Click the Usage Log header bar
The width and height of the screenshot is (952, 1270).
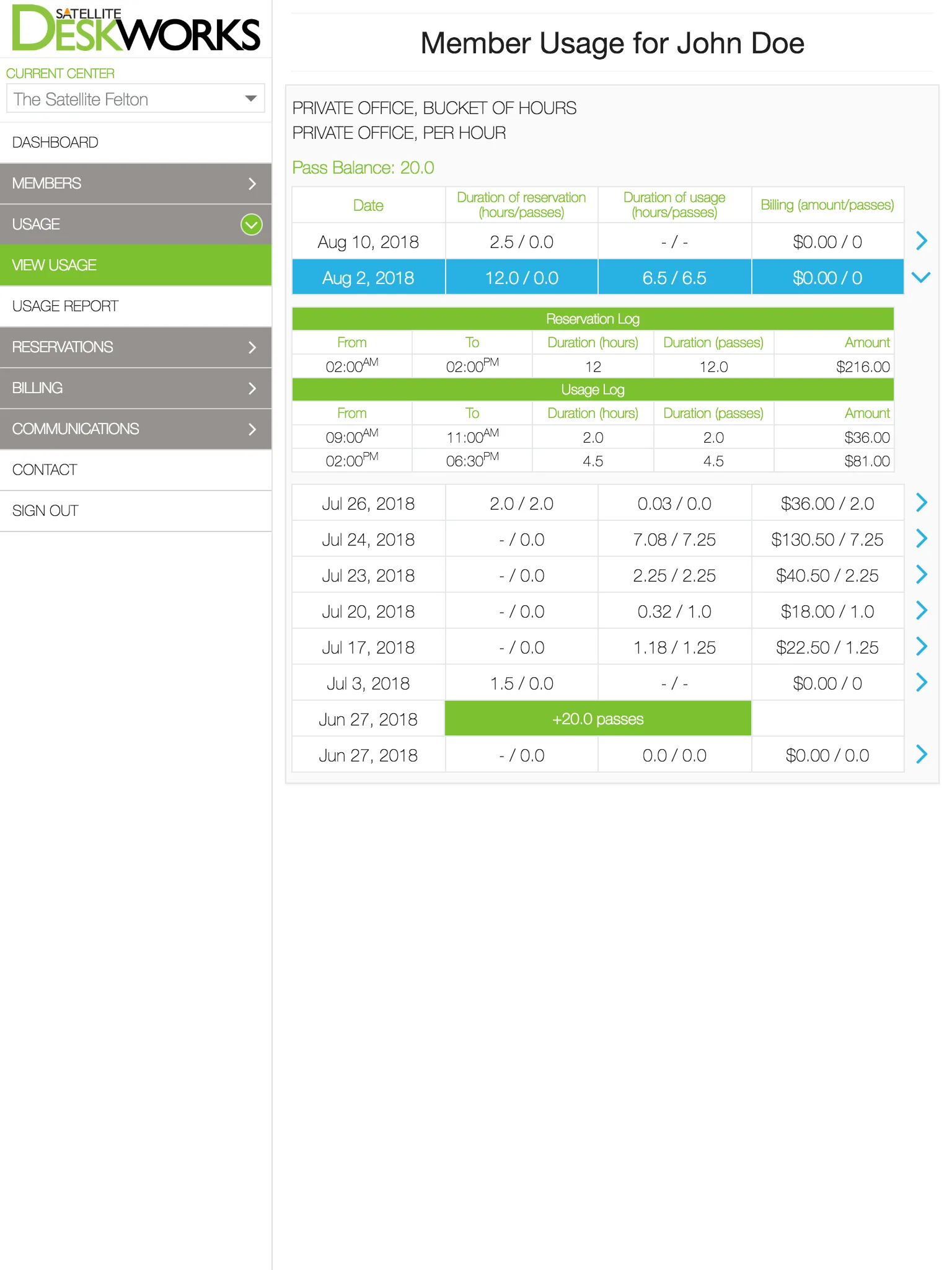coord(593,389)
